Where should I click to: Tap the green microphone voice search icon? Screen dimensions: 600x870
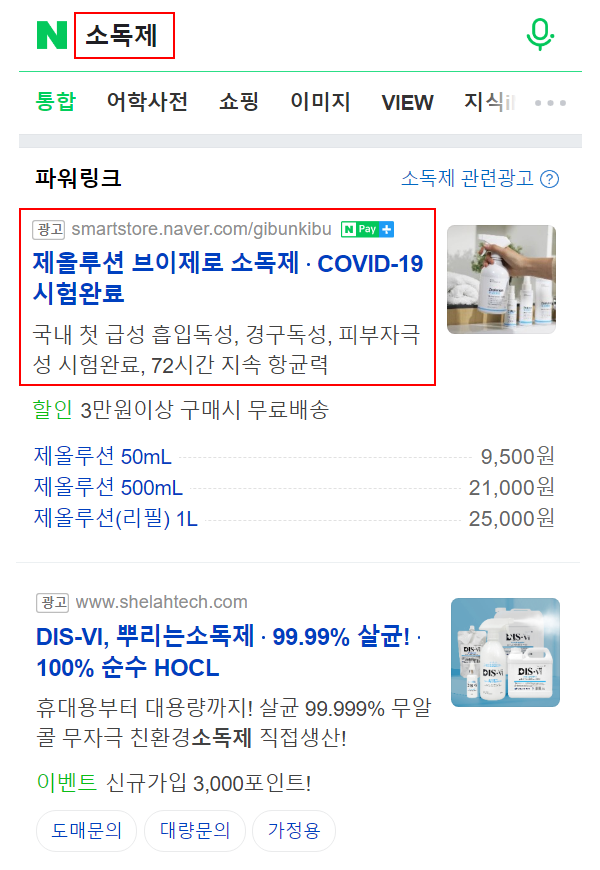[x=540, y=34]
